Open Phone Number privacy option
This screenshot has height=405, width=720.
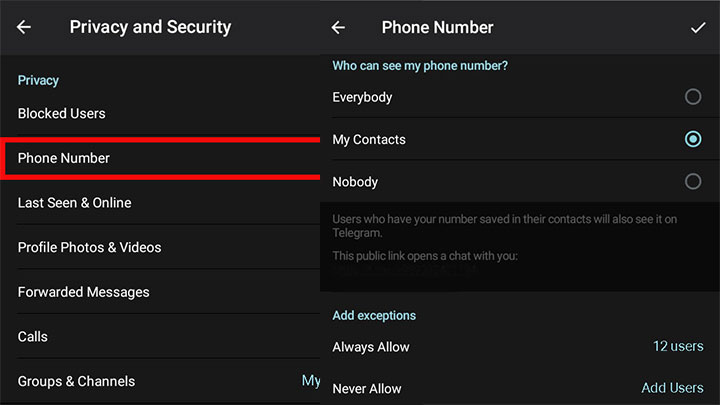tap(160, 158)
